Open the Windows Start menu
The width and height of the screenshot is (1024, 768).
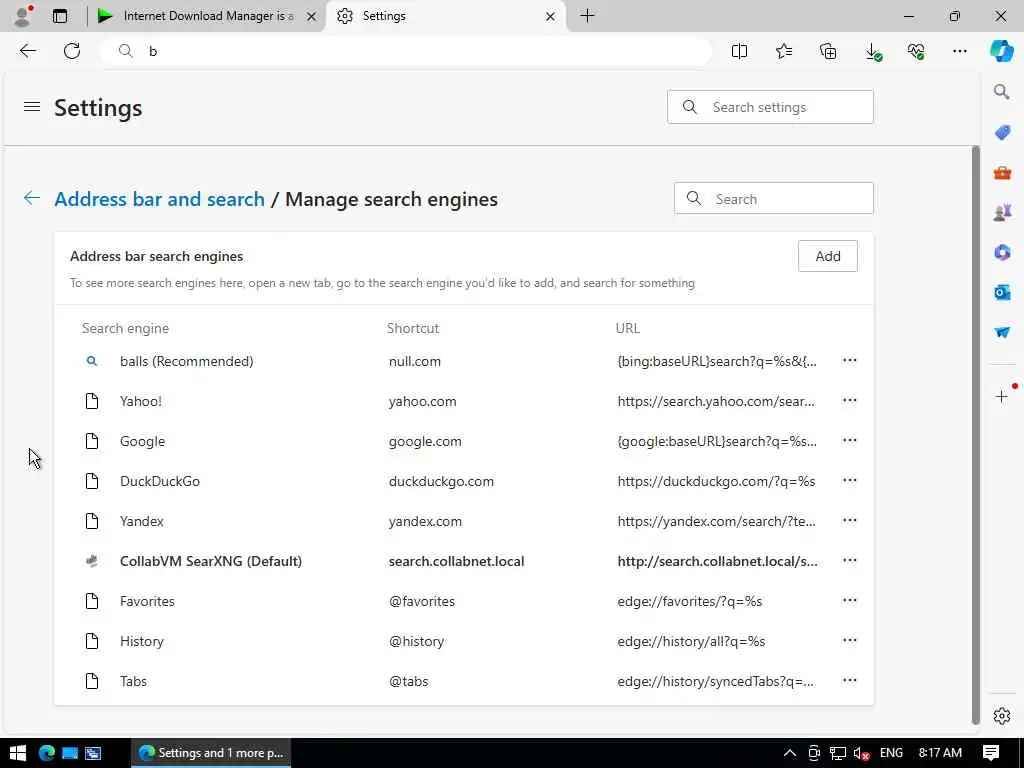coord(17,753)
